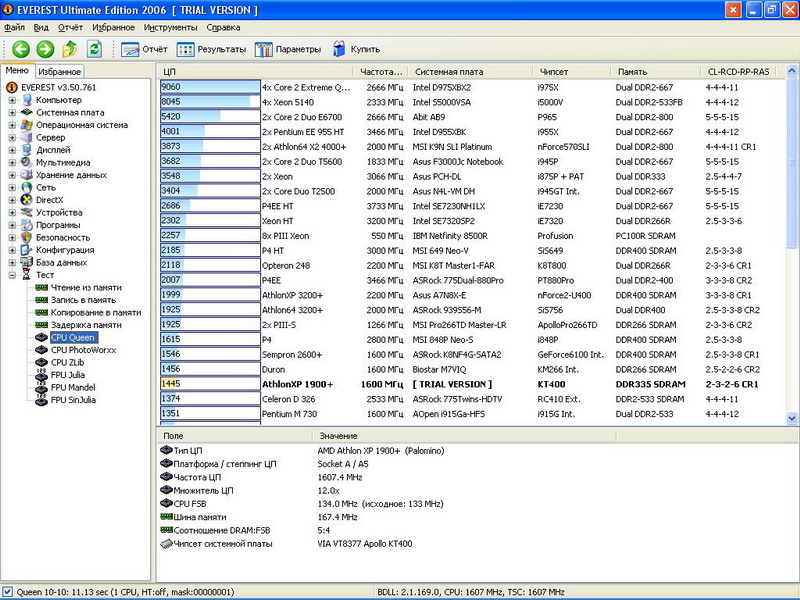
Task: Click the Тест hourglass icon
Action: [27, 275]
